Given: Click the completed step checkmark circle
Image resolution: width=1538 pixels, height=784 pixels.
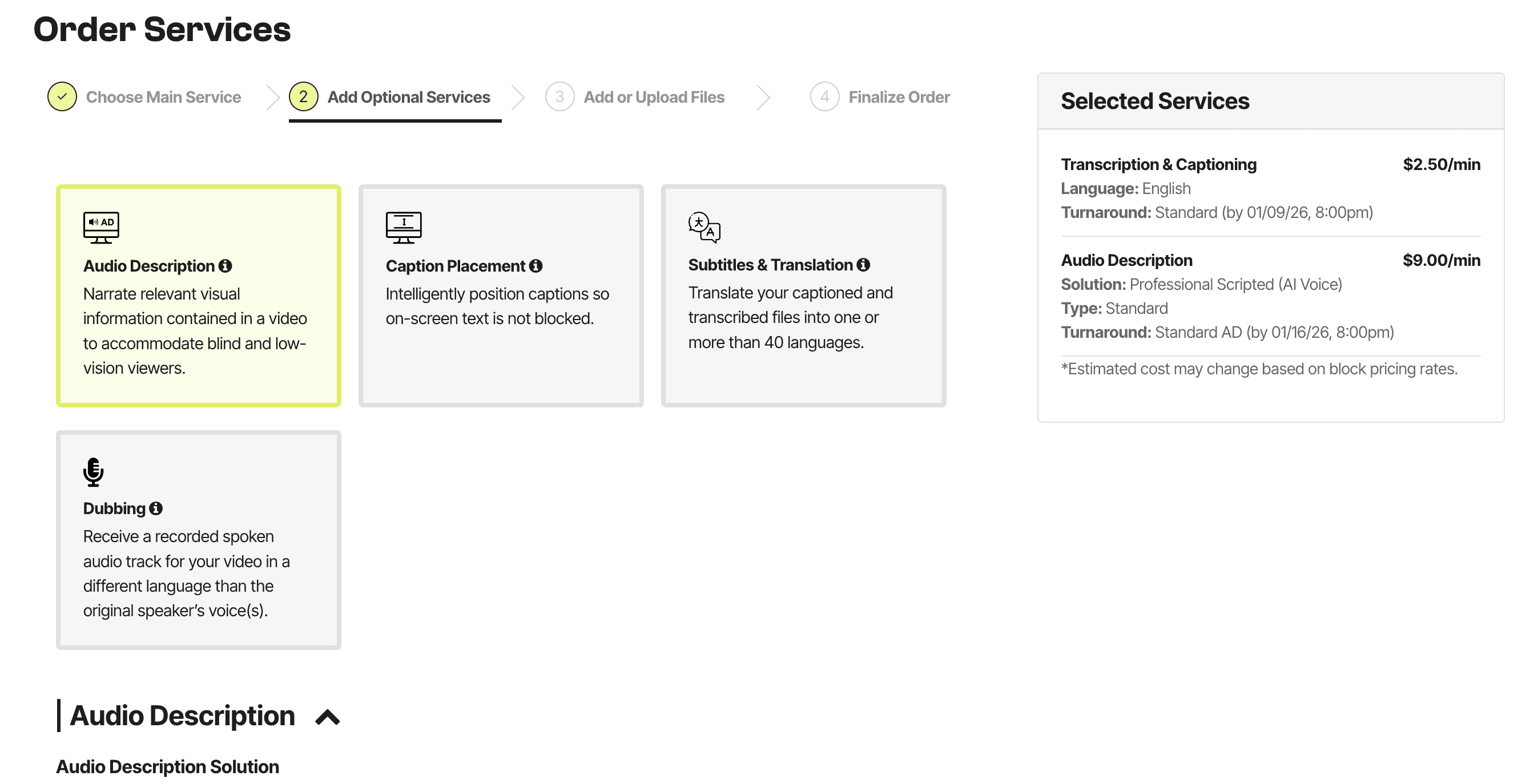Looking at the screenshot, I should [x=62, y=96].
